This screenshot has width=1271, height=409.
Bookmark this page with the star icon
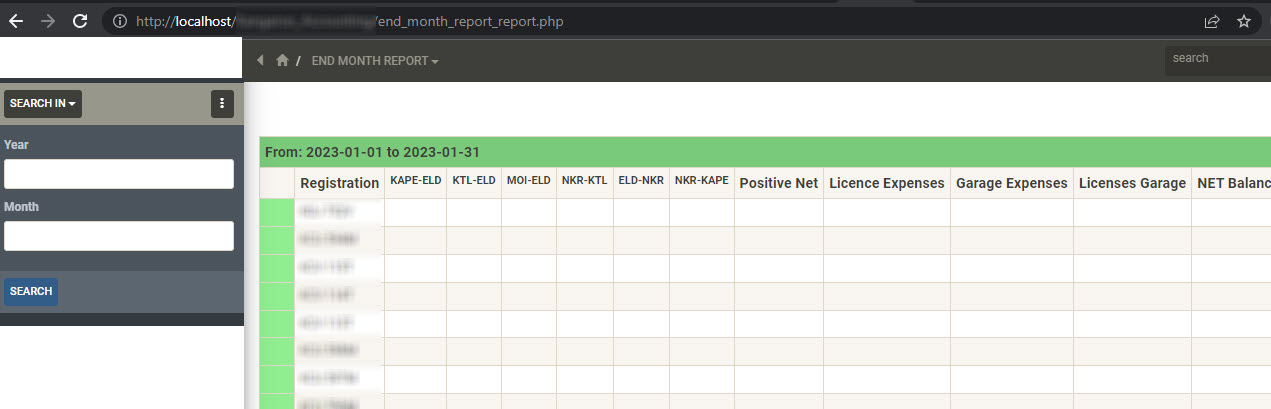[x=1243, y=21]
